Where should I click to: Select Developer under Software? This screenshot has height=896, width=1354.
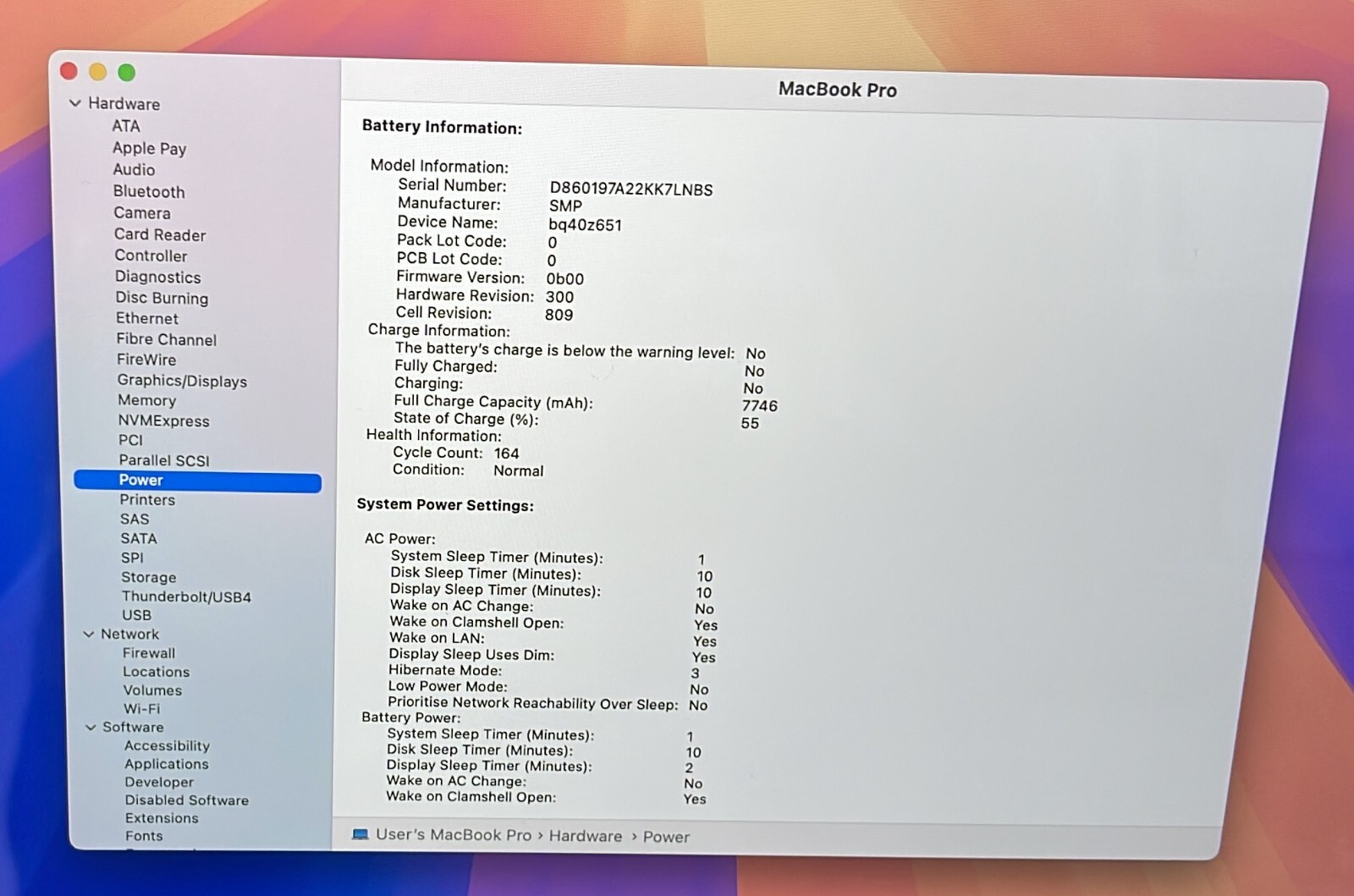[x=159, y=783]
